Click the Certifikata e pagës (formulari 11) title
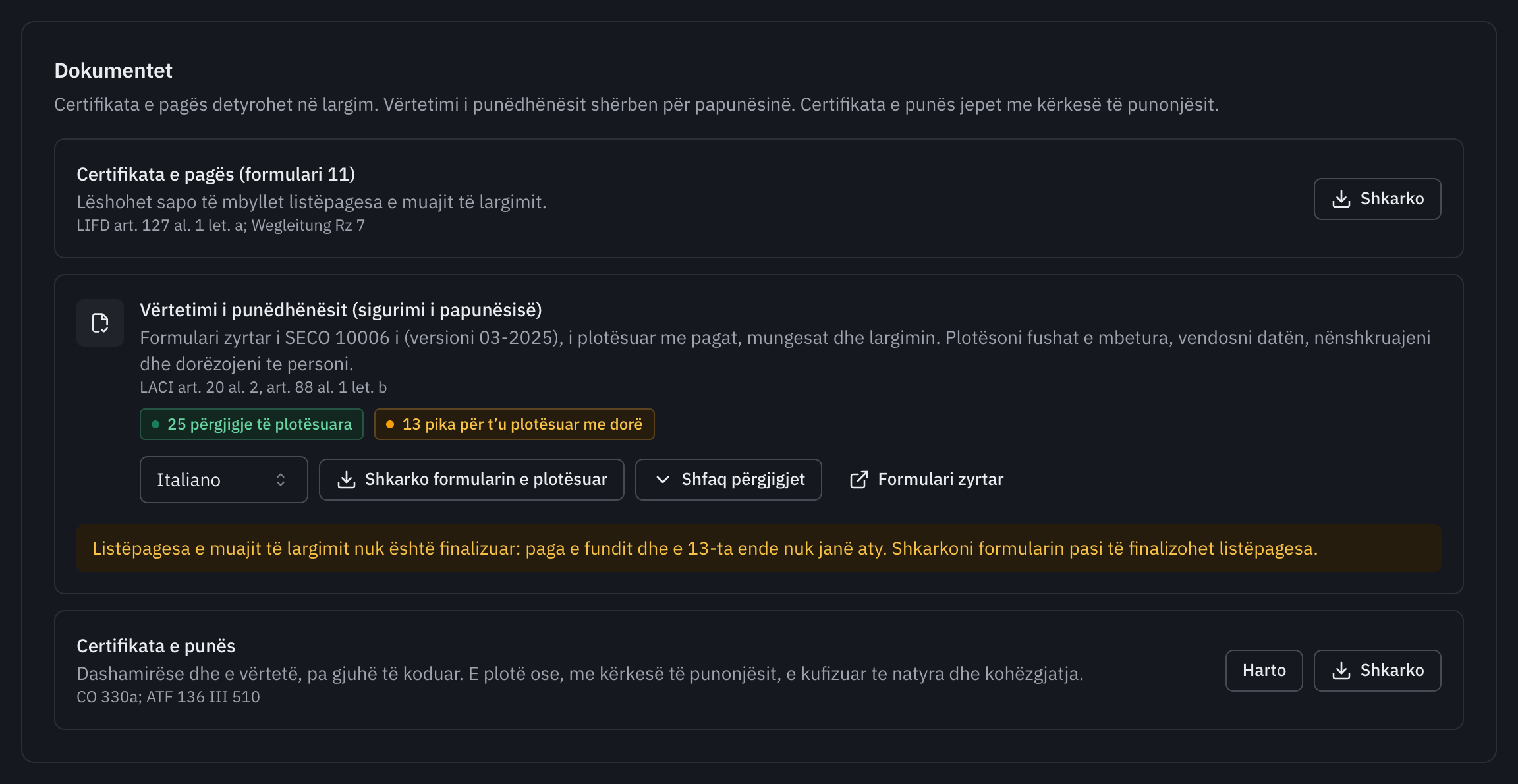Image resolution: width=1518 pixels, height=784 pixels. [x=216, y=174]
